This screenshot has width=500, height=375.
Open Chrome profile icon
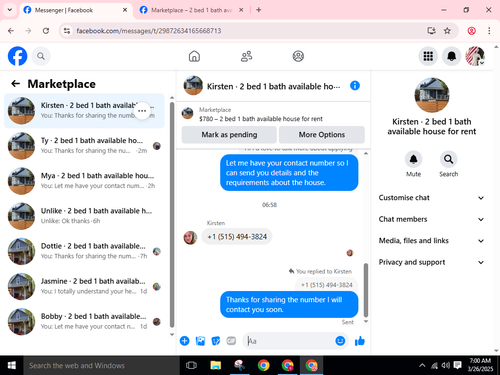point(471,31)
